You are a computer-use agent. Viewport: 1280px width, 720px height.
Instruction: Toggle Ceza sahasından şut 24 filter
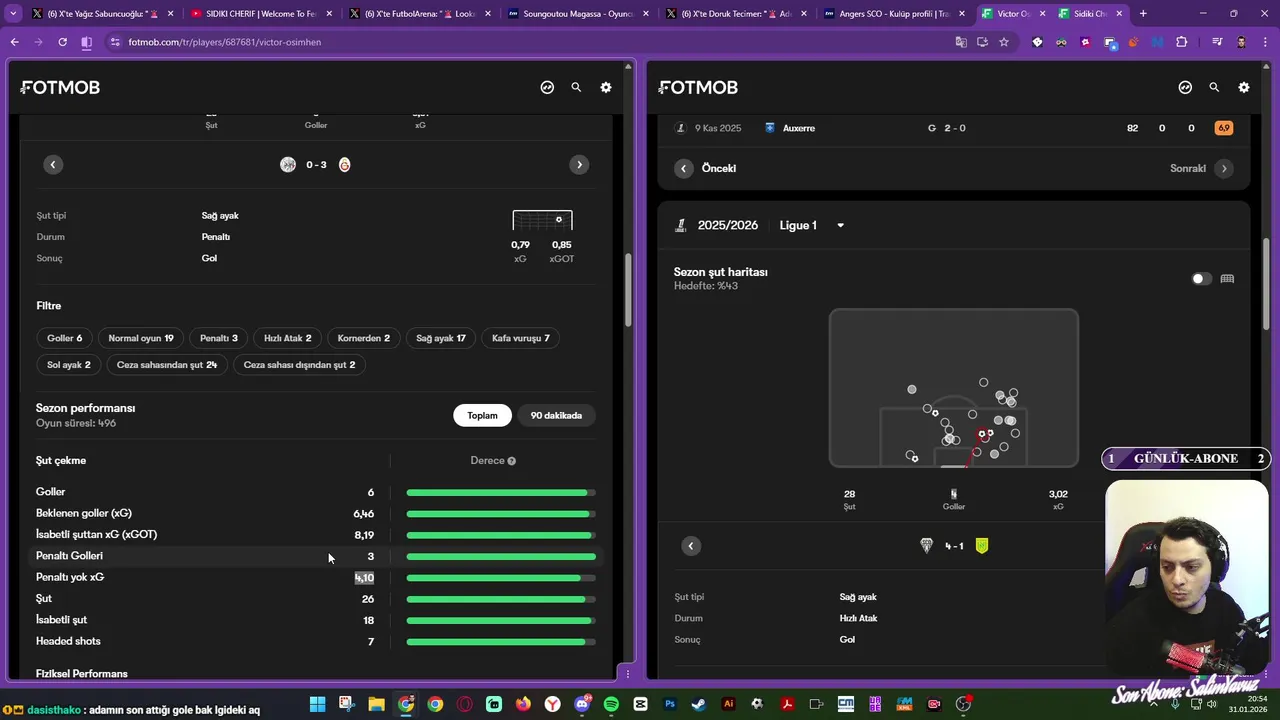(167, 365)
